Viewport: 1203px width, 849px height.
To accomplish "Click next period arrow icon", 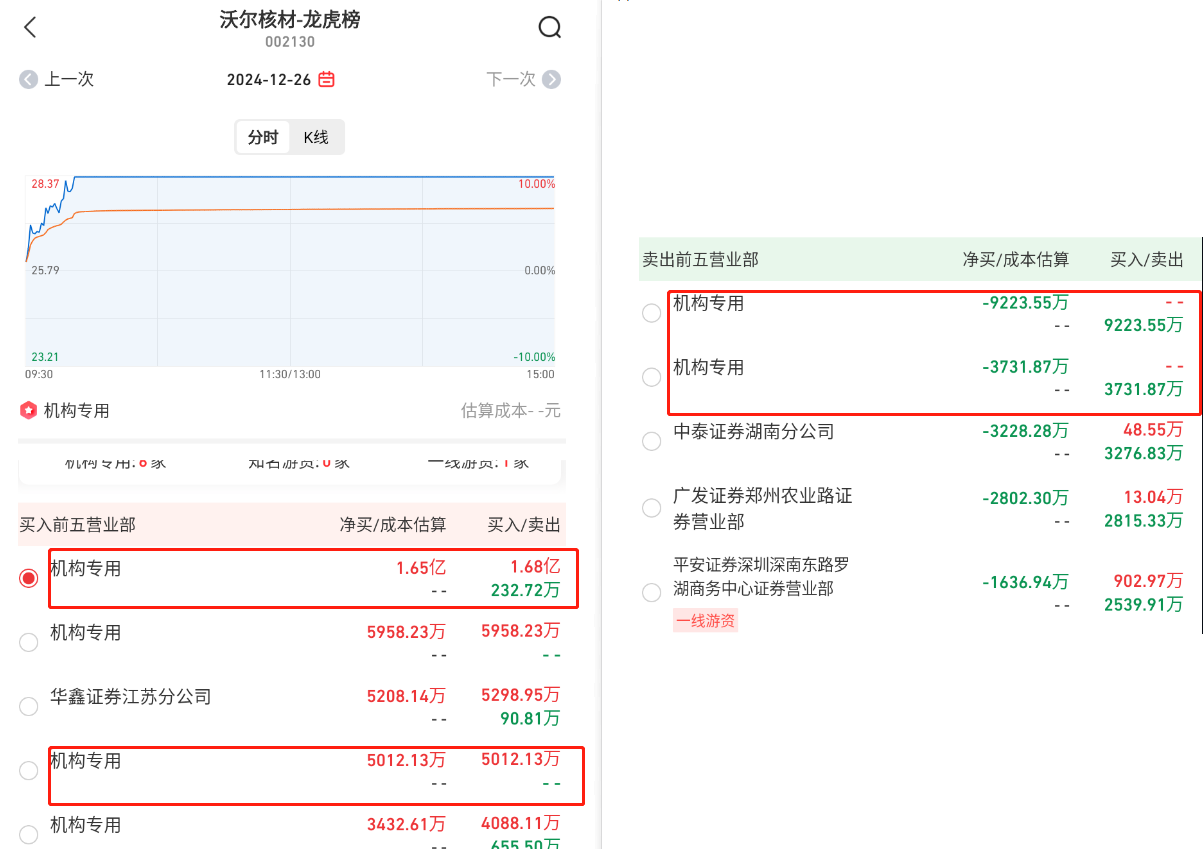I will coord(551,80).
